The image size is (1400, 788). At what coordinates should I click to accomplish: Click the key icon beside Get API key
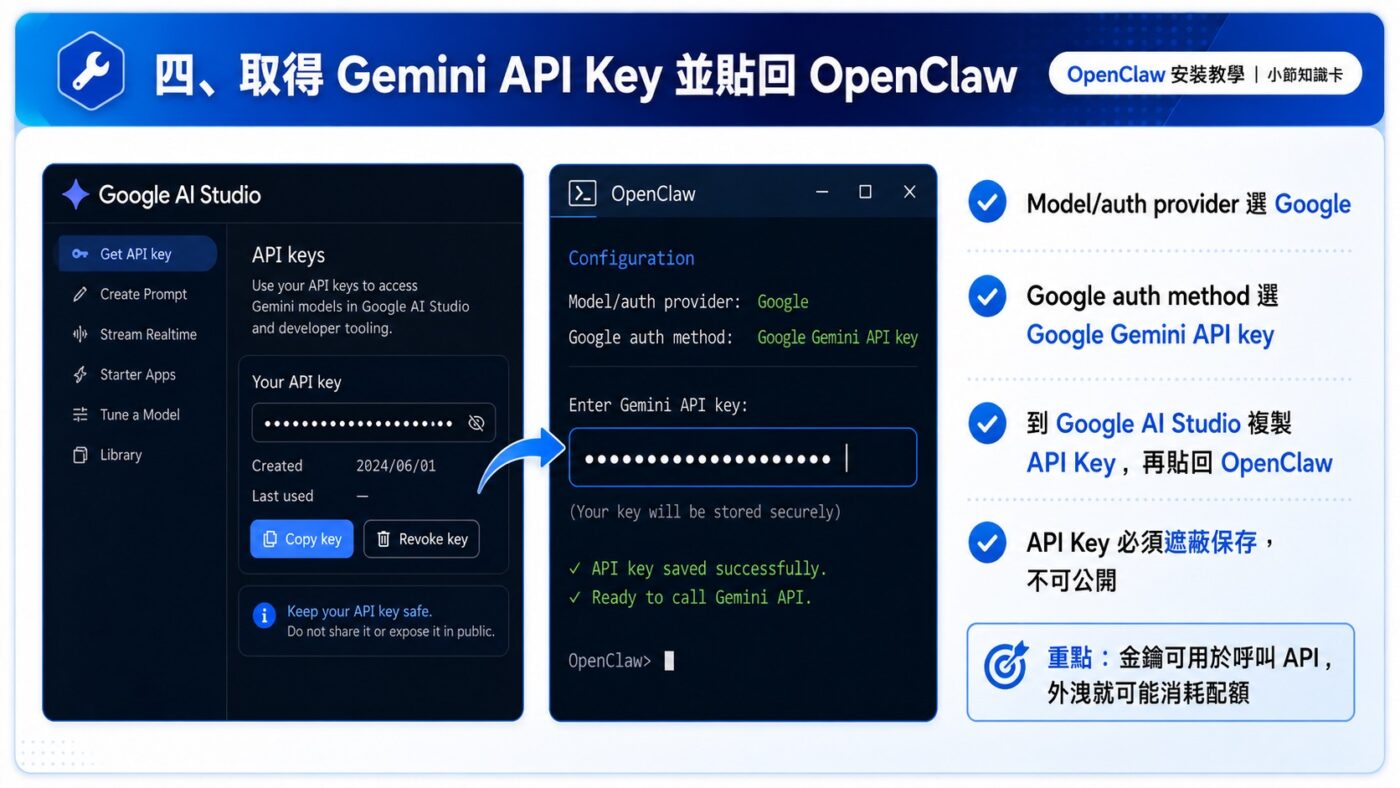[x=80, y=254]
